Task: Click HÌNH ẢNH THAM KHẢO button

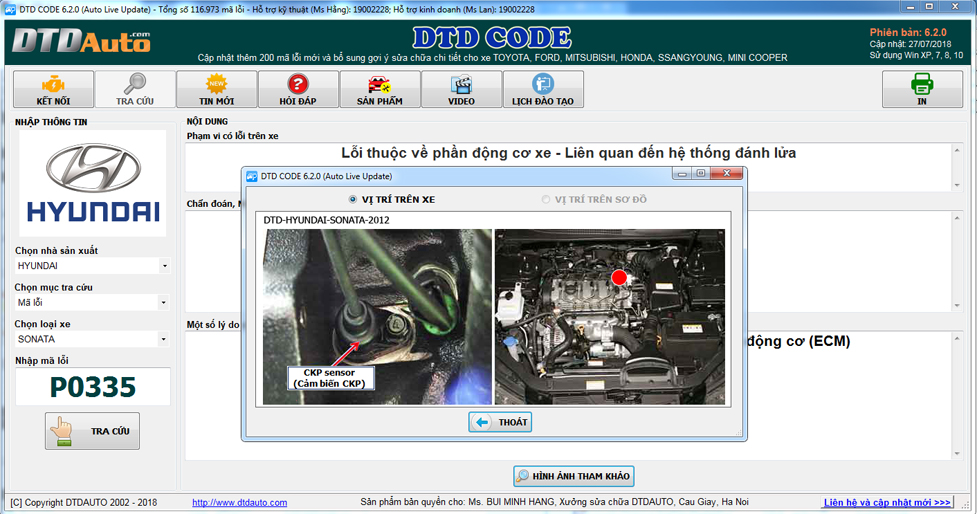Action: 574,476
